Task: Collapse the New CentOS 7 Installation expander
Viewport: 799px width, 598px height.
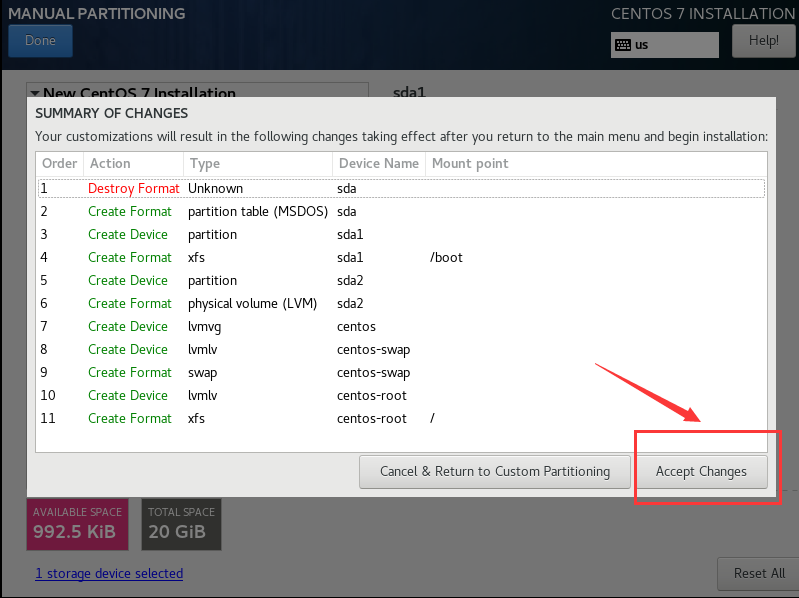Action: click(x=35, y=93)
